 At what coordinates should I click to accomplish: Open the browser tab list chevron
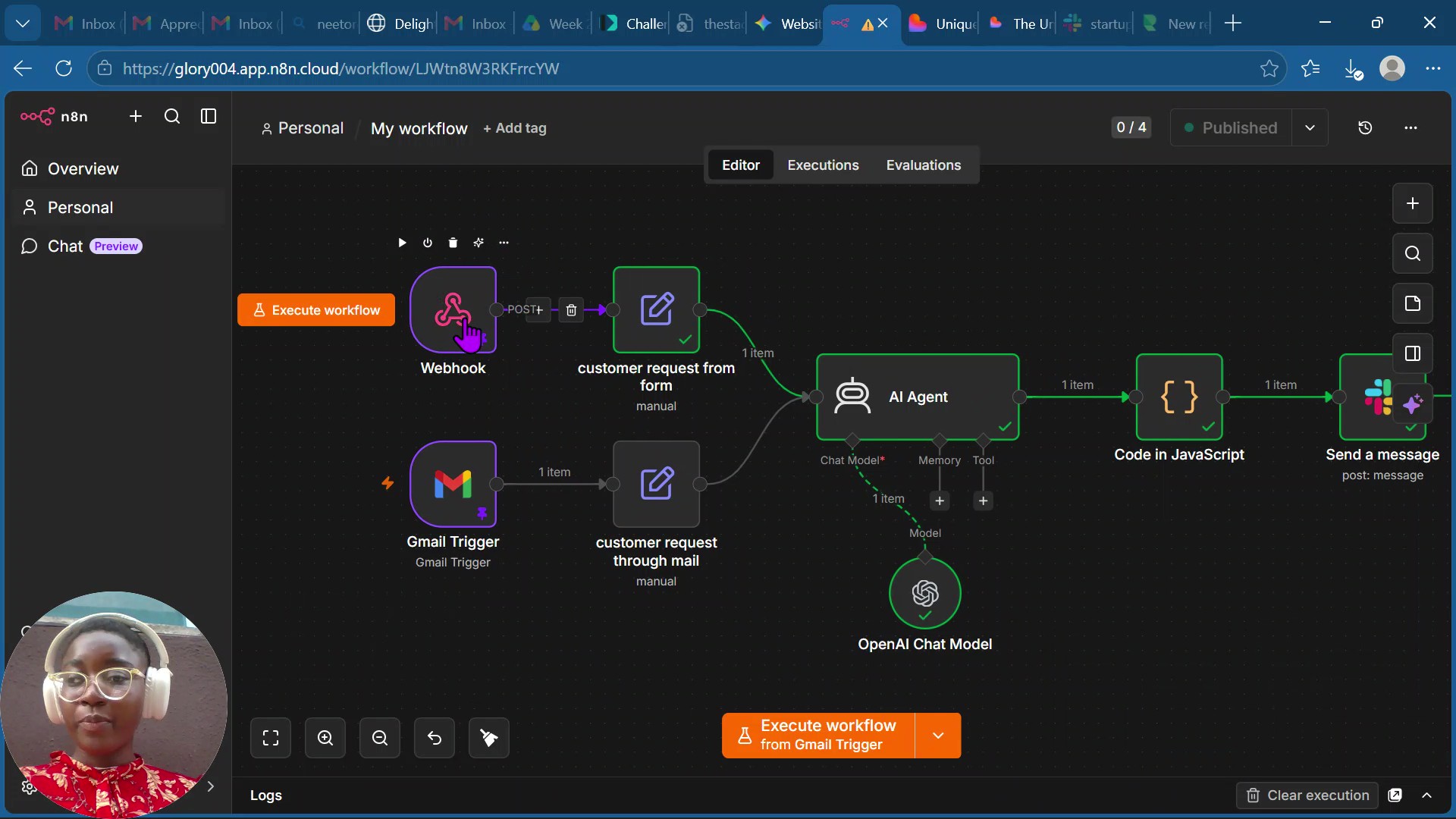pos(23,24)
